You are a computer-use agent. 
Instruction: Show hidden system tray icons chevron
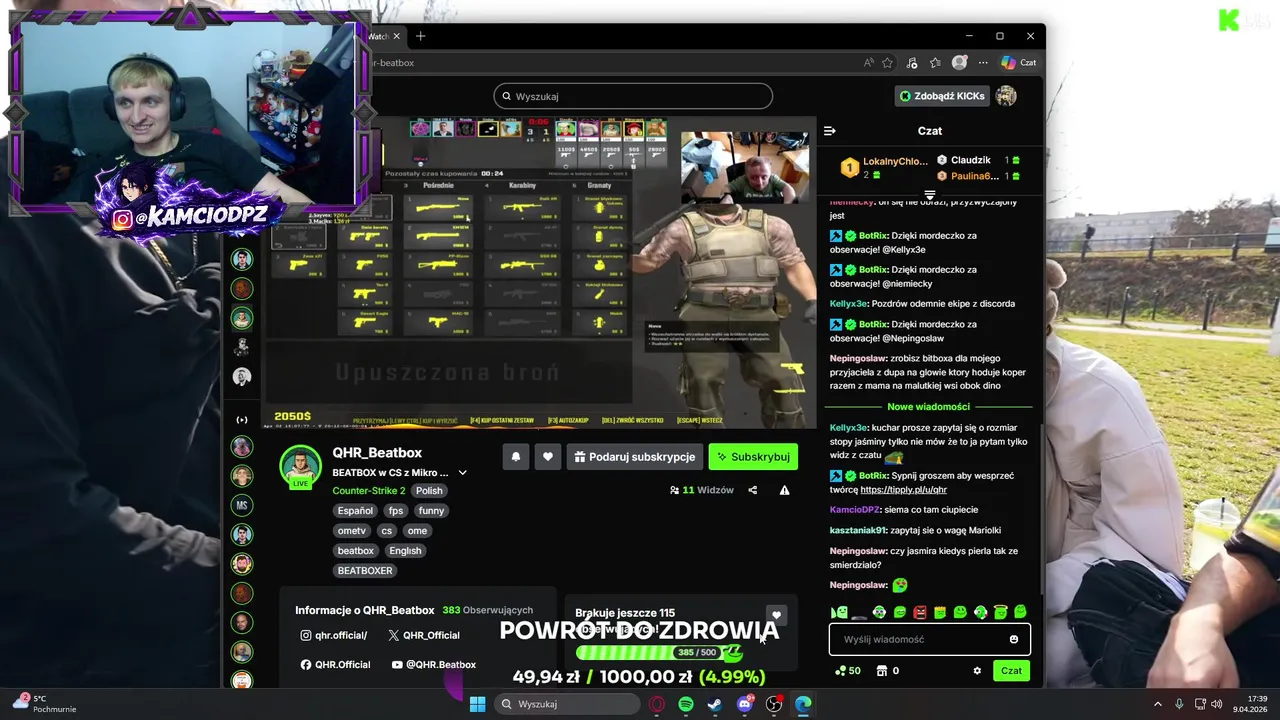tap(1158, 704)
